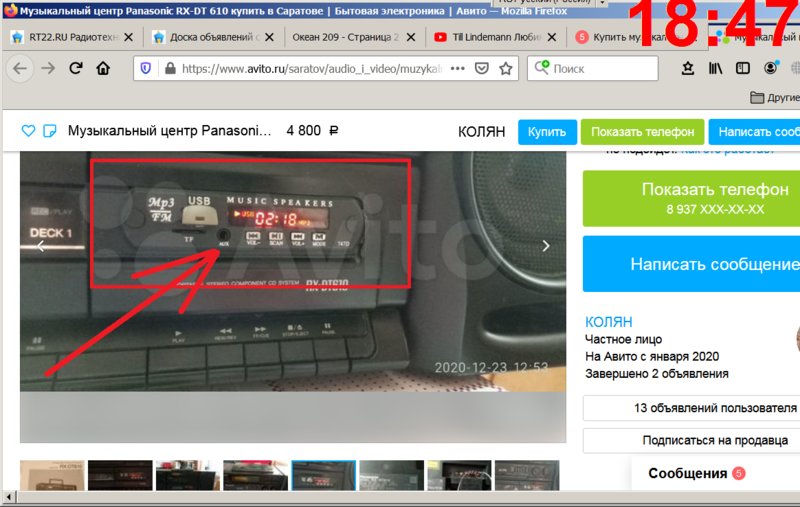The image size is (800, 507).
Task: Save page to Pocket icon
Action: (482, 68)
